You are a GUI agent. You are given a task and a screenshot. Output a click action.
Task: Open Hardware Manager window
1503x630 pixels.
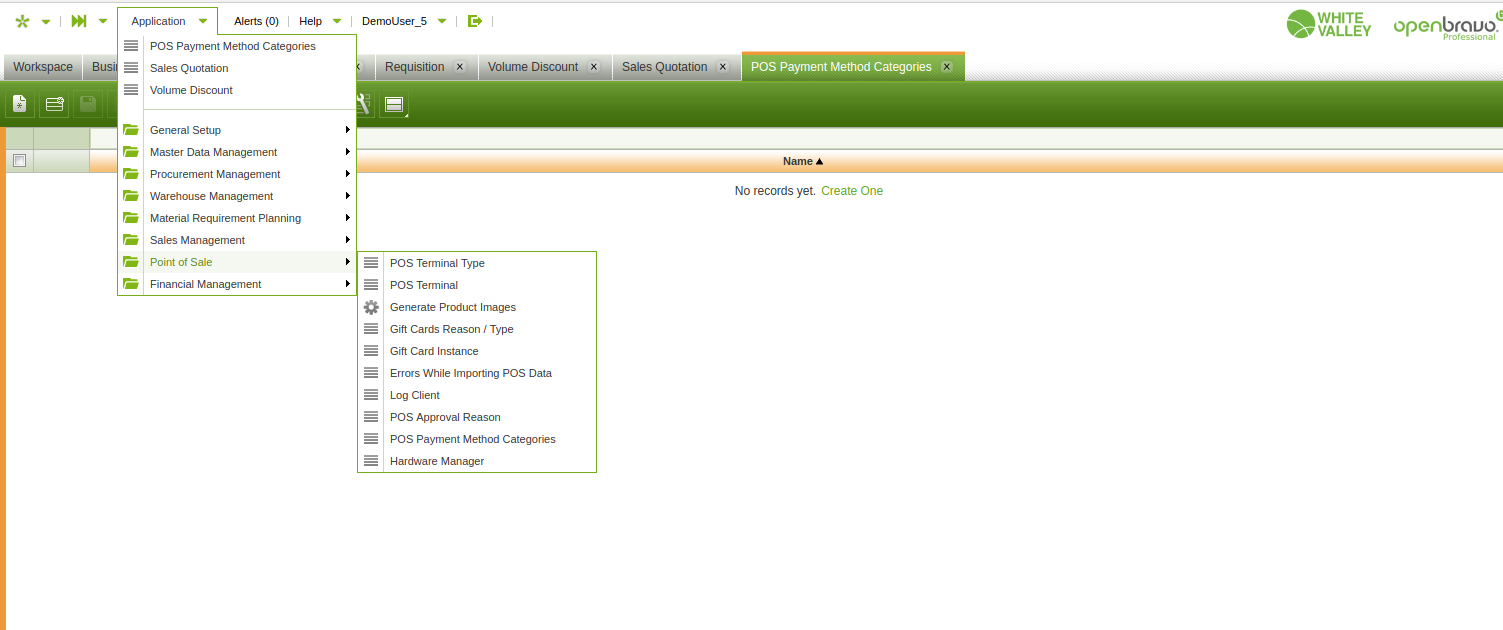477,461
